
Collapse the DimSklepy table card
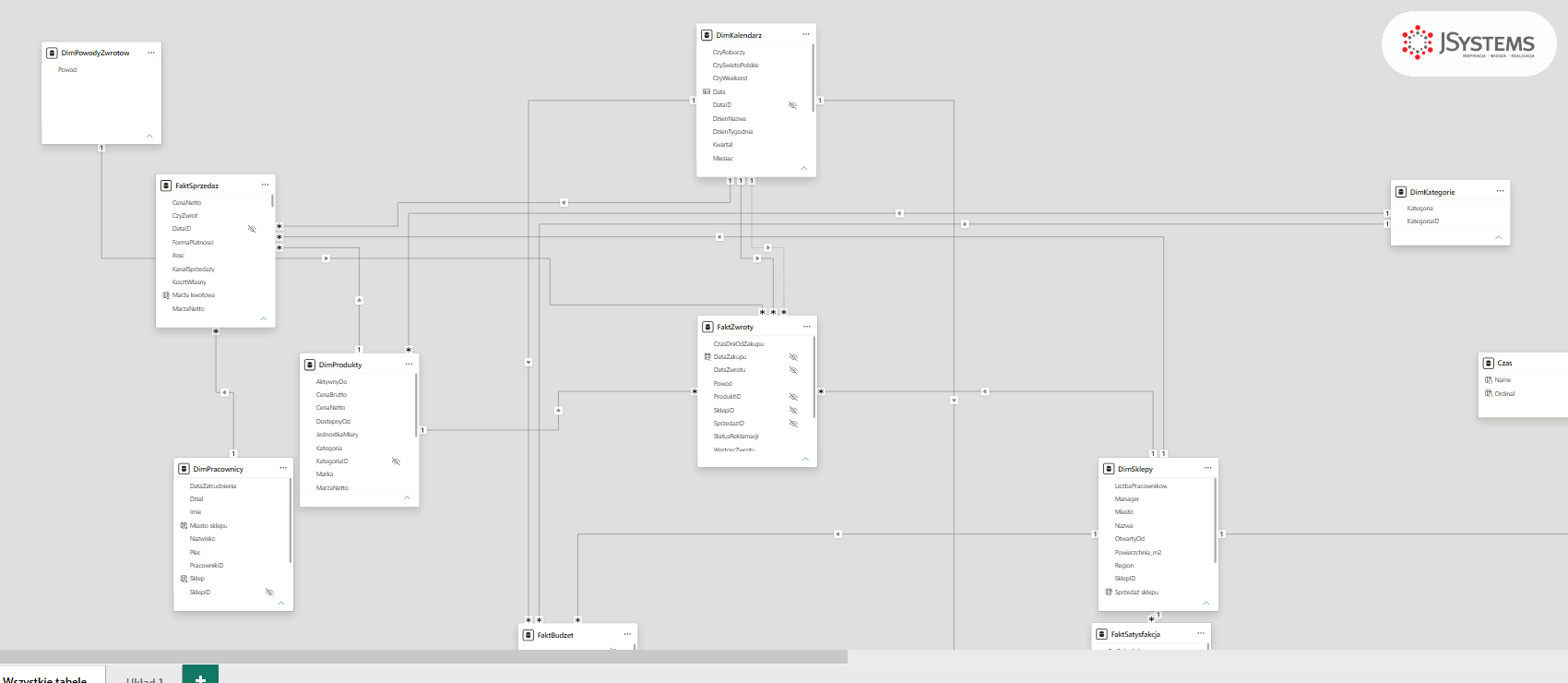(x=1206, y=603)
